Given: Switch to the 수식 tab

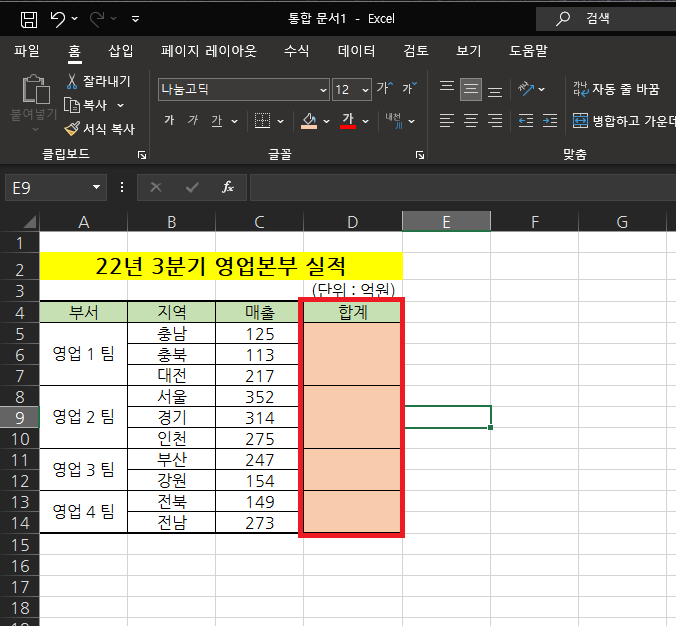Looking at the screenshot, I should tap(297, 51).
